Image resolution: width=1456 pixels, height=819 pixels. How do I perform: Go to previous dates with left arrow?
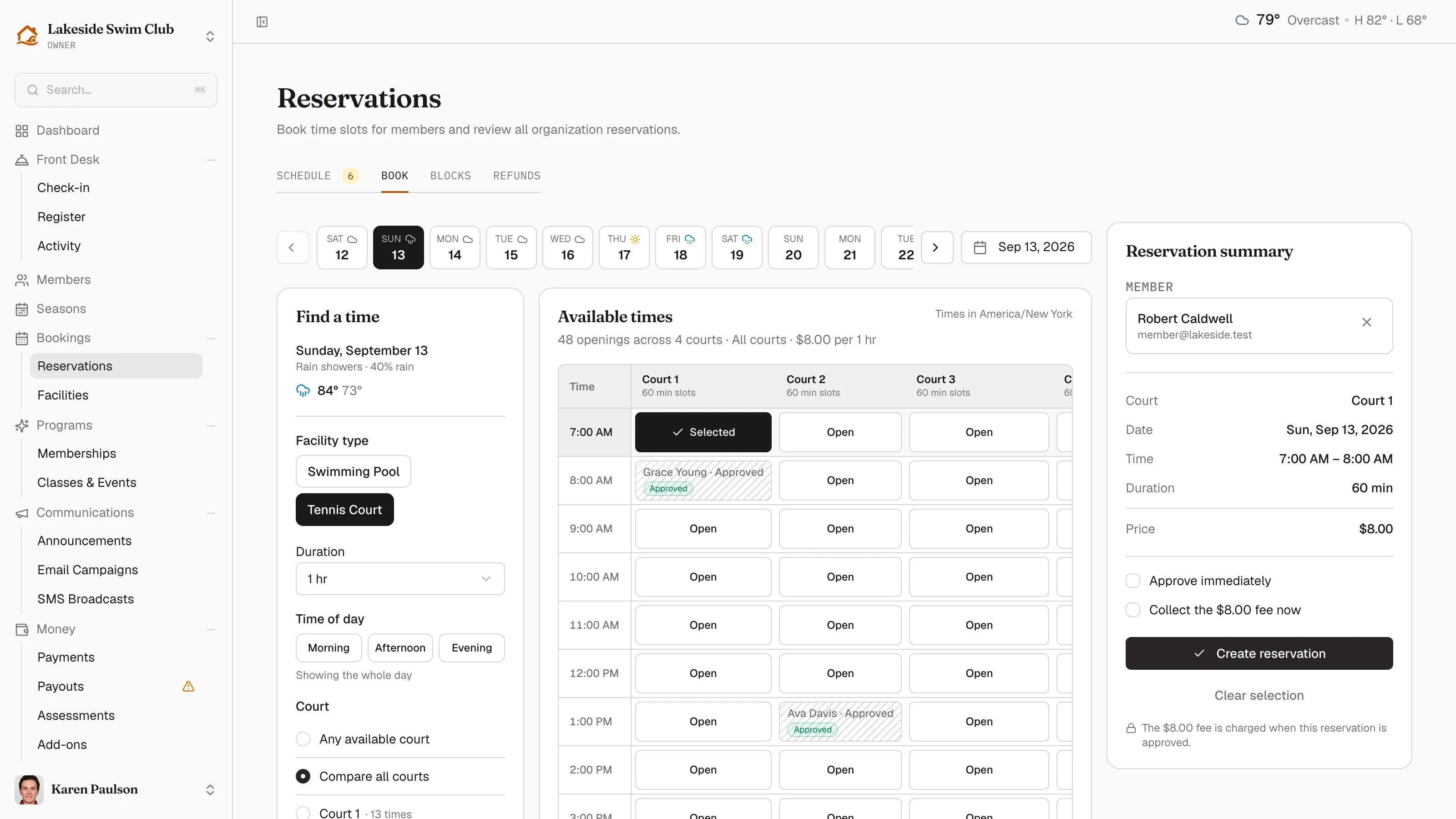[x=292, y=247]
